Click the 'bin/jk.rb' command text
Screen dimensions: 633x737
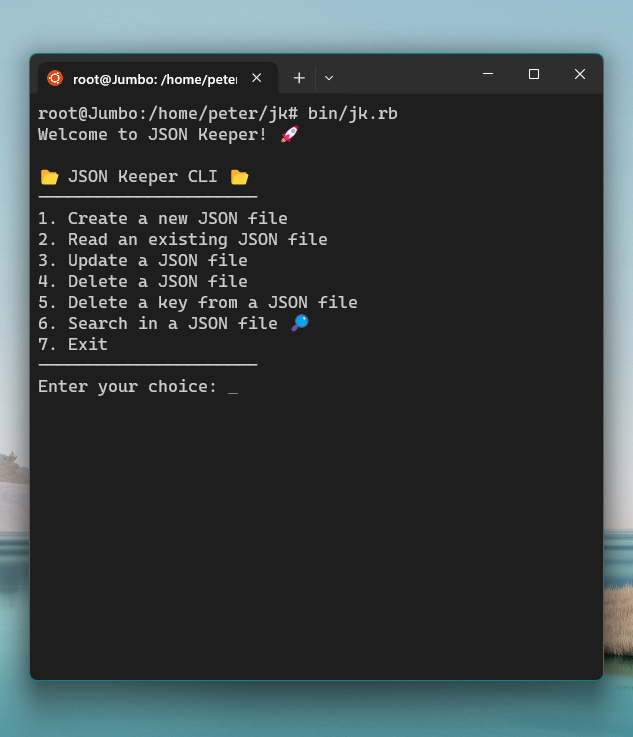pyautogui.click(x=352, y=113)
